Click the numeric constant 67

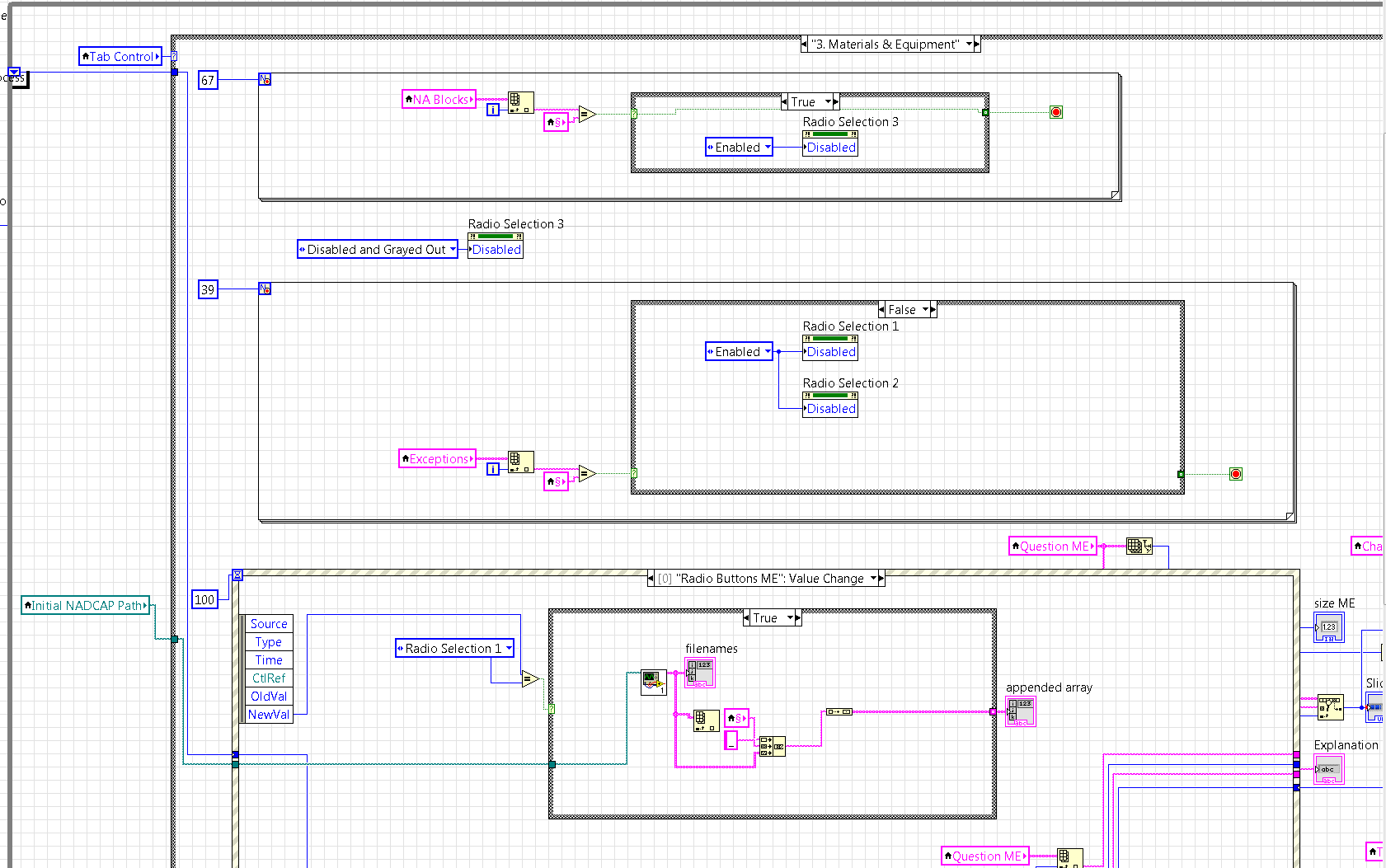click(x=208, y=80)
